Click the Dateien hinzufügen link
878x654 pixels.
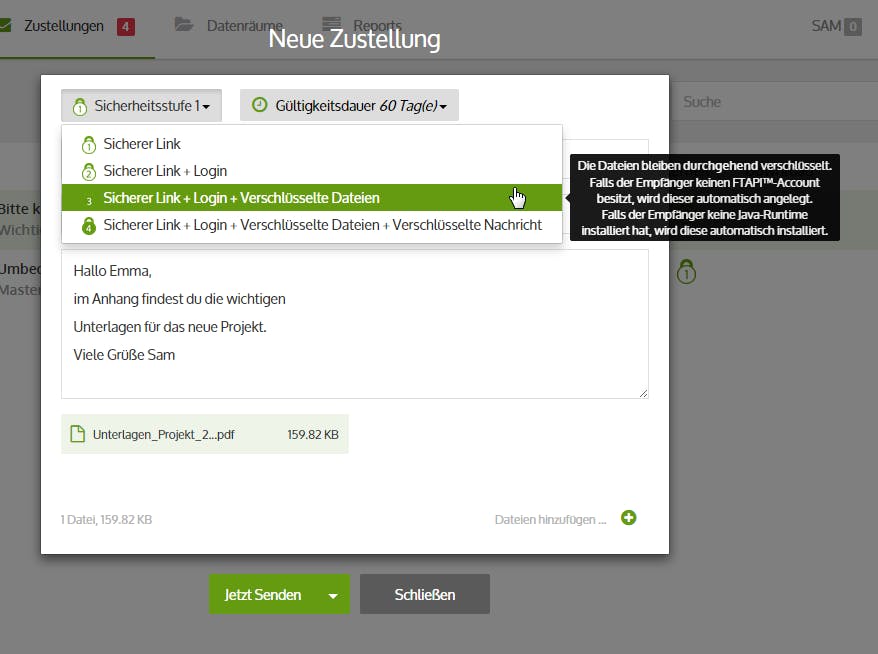click(x=550, y=520)
